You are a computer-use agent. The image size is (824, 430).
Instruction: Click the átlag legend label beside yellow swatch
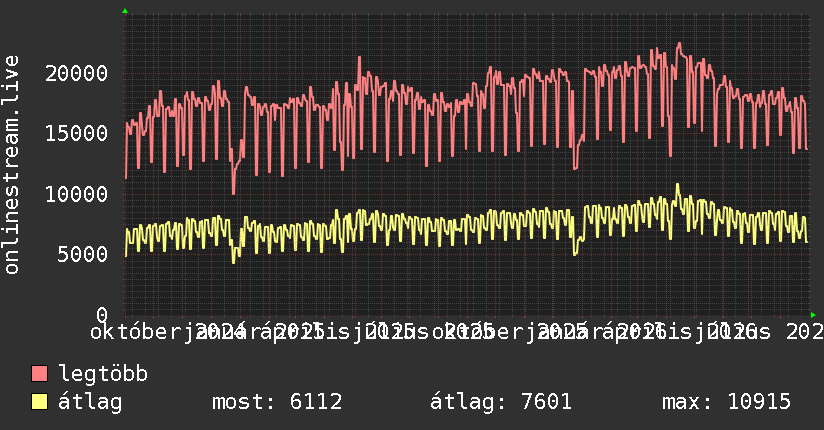pos(90,402)
